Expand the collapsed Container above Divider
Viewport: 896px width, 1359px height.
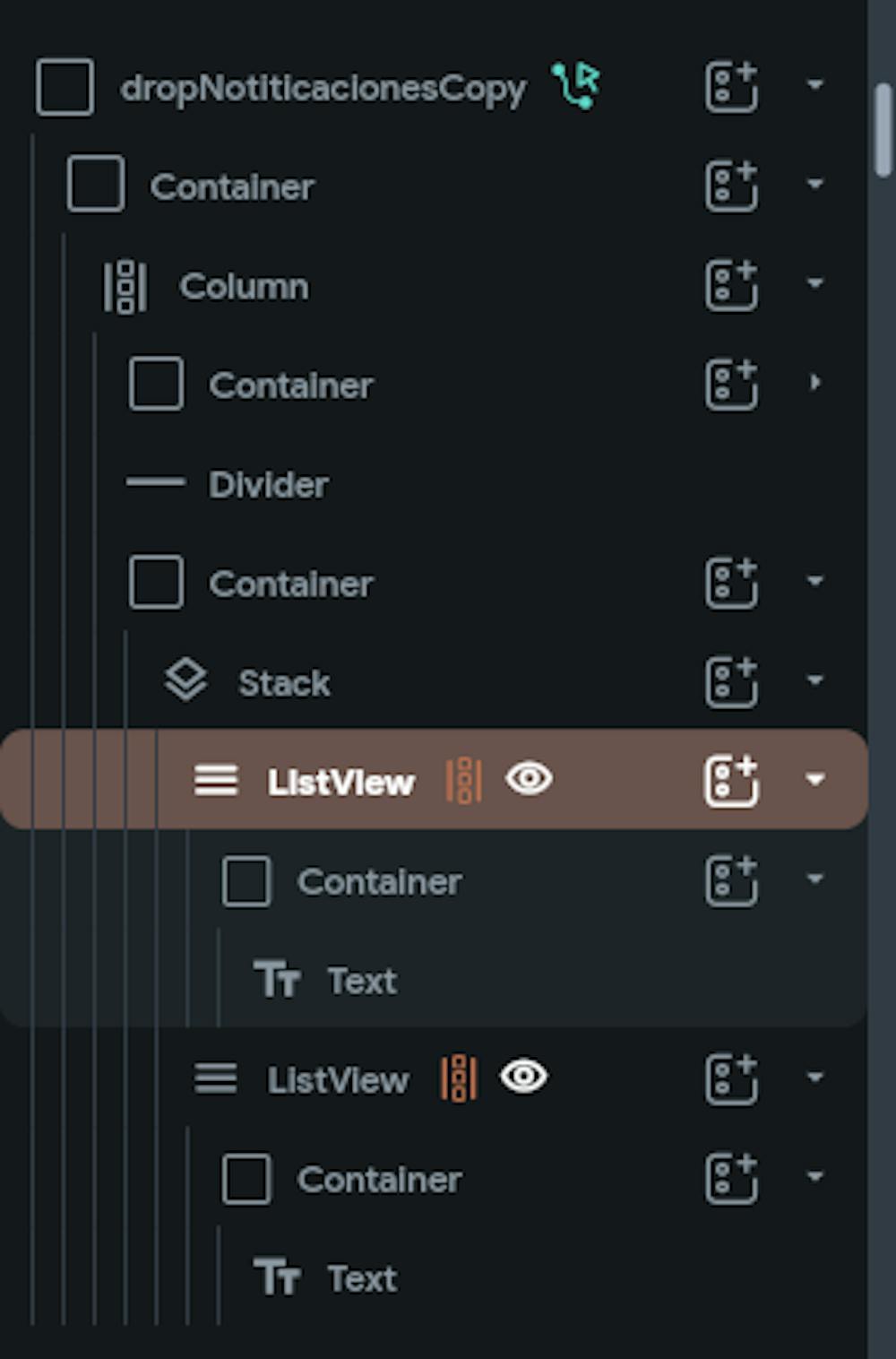814,384
